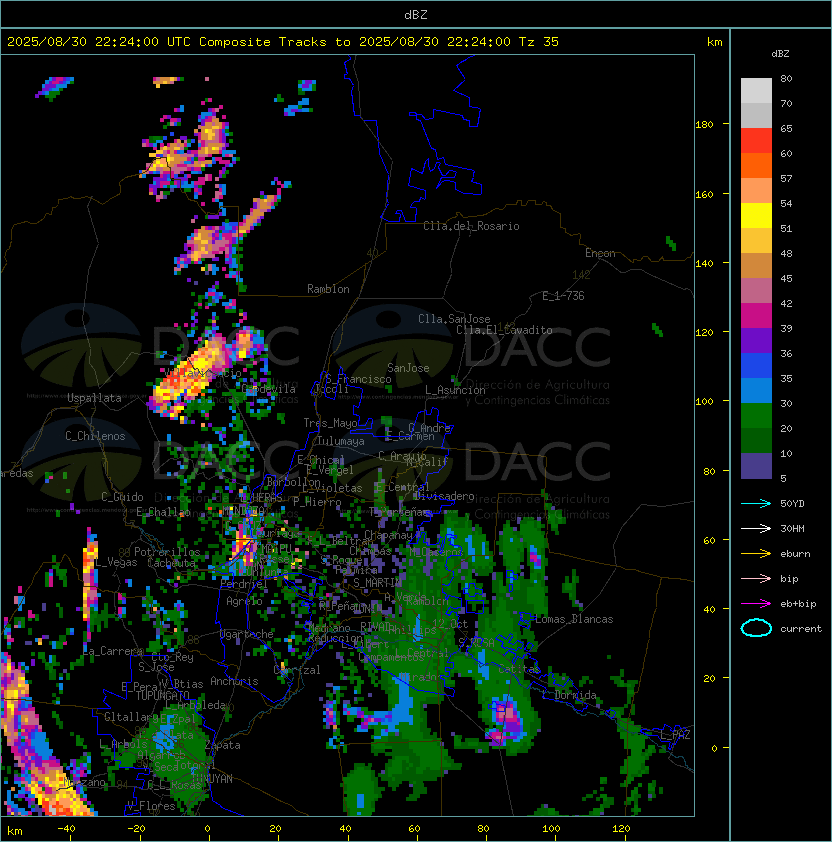The height and width of the screenshot is (842, 832).
Task: Click the magenta eb+bip arrow legend icon
Action: pos(756,604)
